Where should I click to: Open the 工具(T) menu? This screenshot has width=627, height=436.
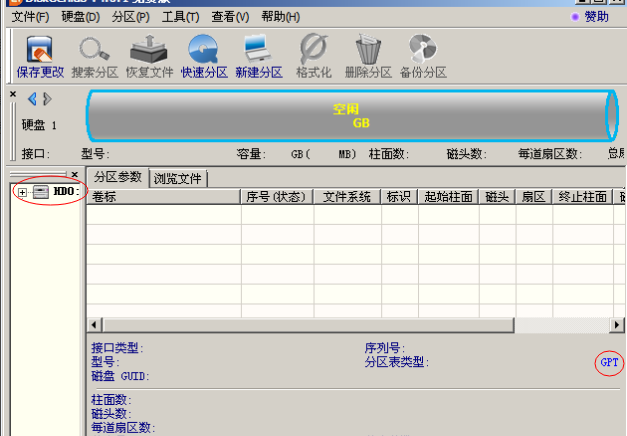181,17
